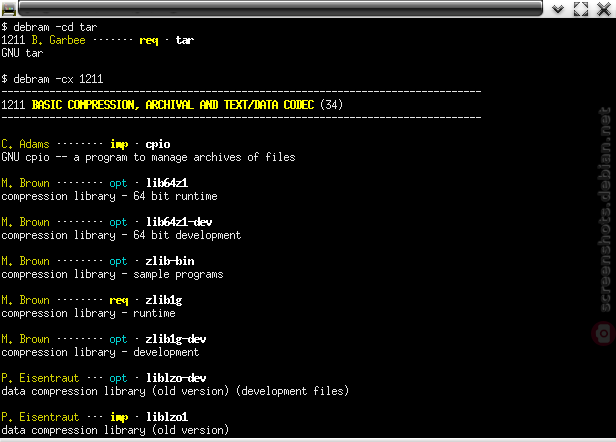Click 'compression library - runtime' description
The height and width of the screenshot is (442, 616).
coord(88,313)
